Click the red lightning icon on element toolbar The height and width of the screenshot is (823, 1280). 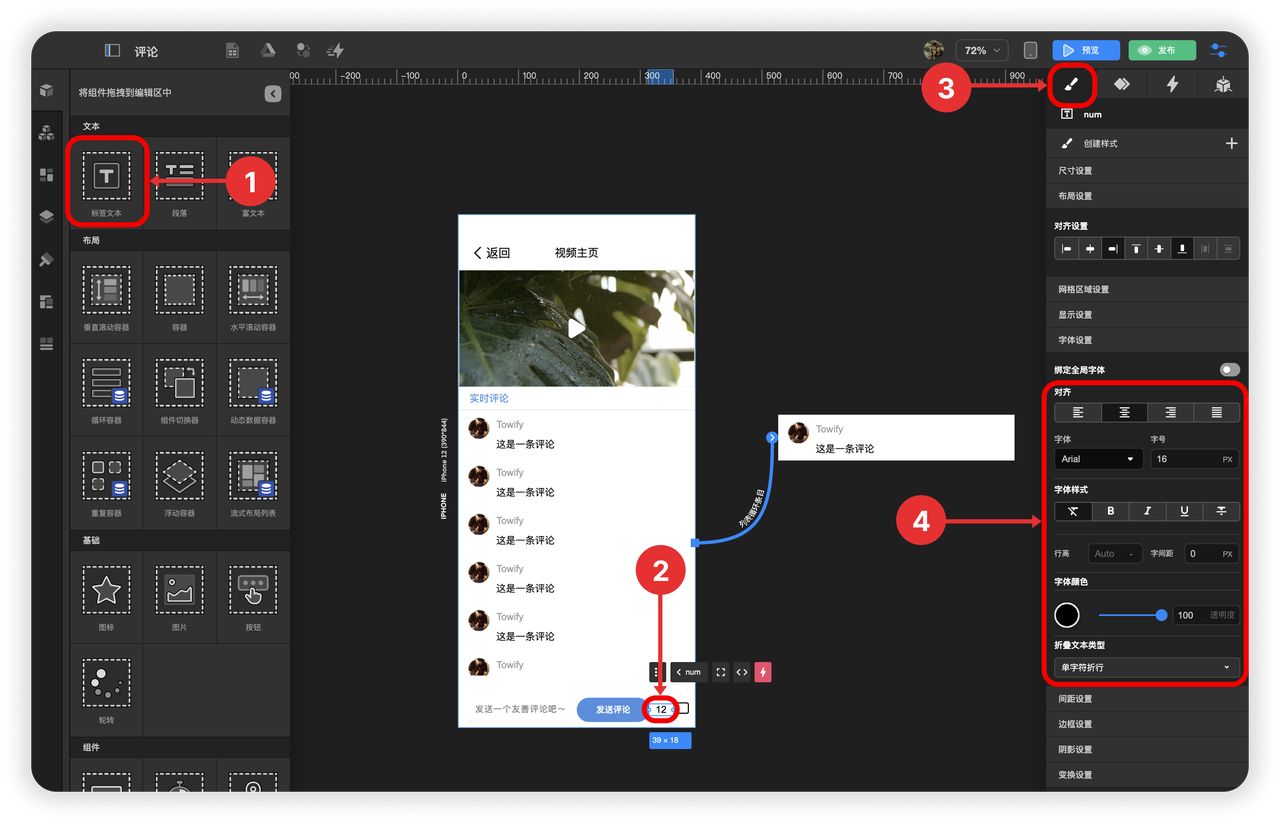click(x=764, y=672)
